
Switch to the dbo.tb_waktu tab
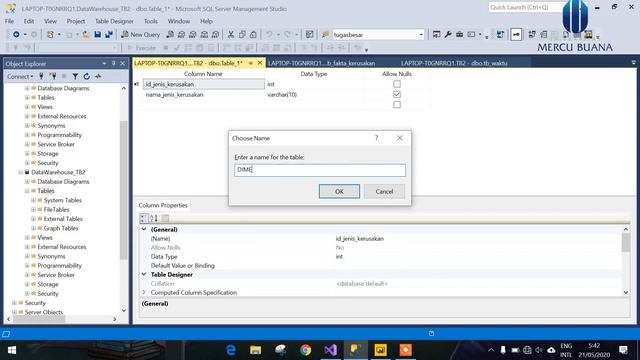454,63
